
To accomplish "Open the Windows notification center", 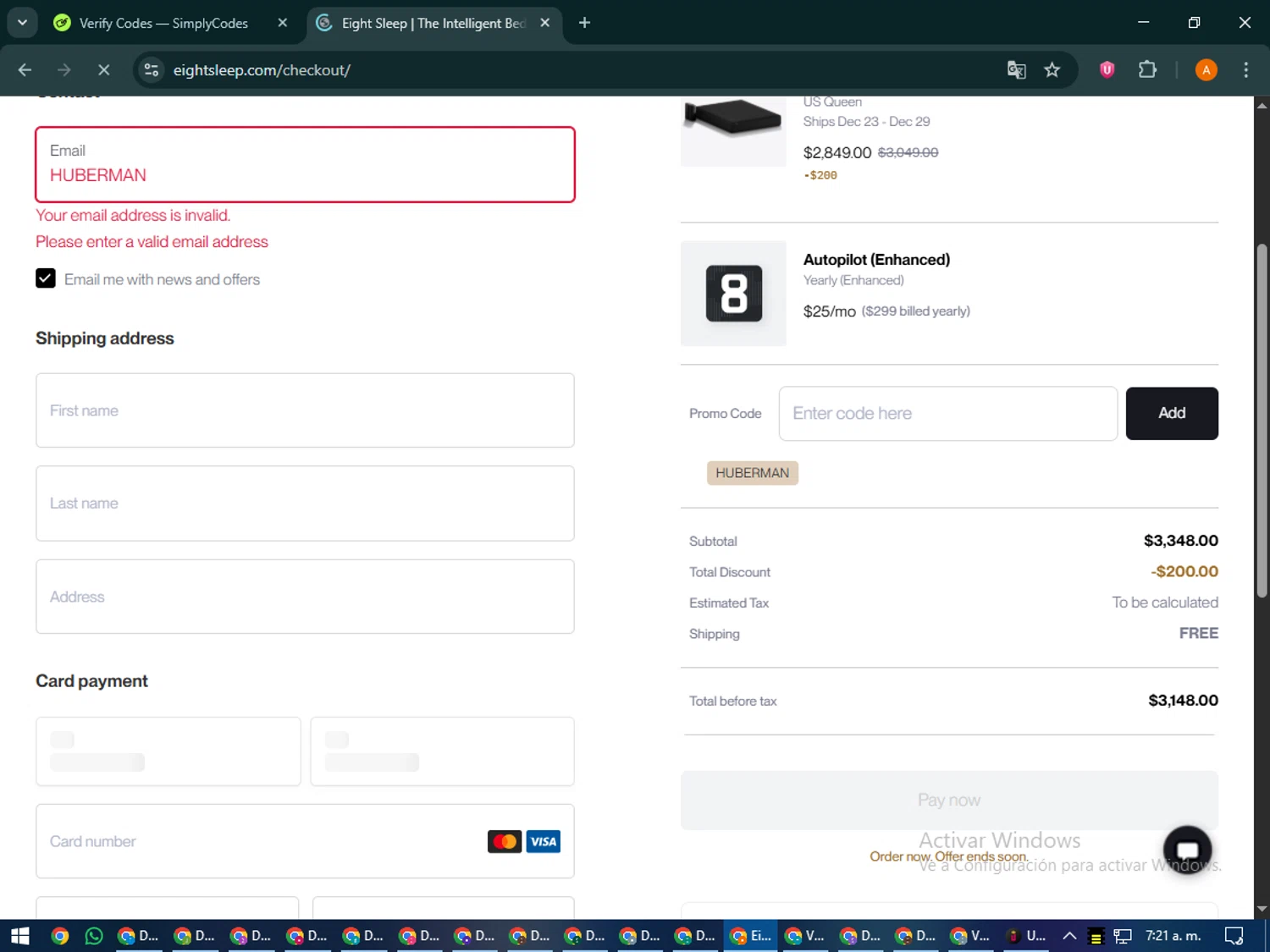I will coord(1234,936).
